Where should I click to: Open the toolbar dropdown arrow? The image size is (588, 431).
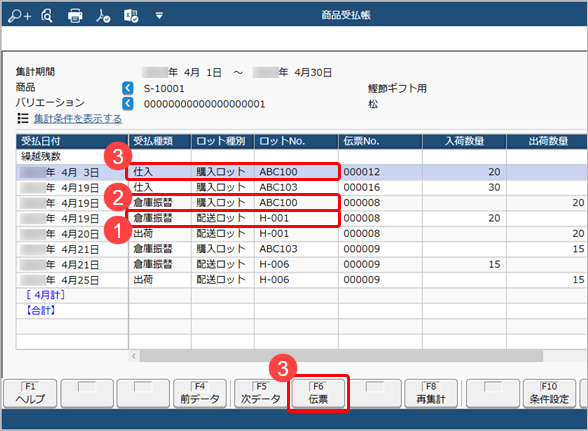pos(159,16)
